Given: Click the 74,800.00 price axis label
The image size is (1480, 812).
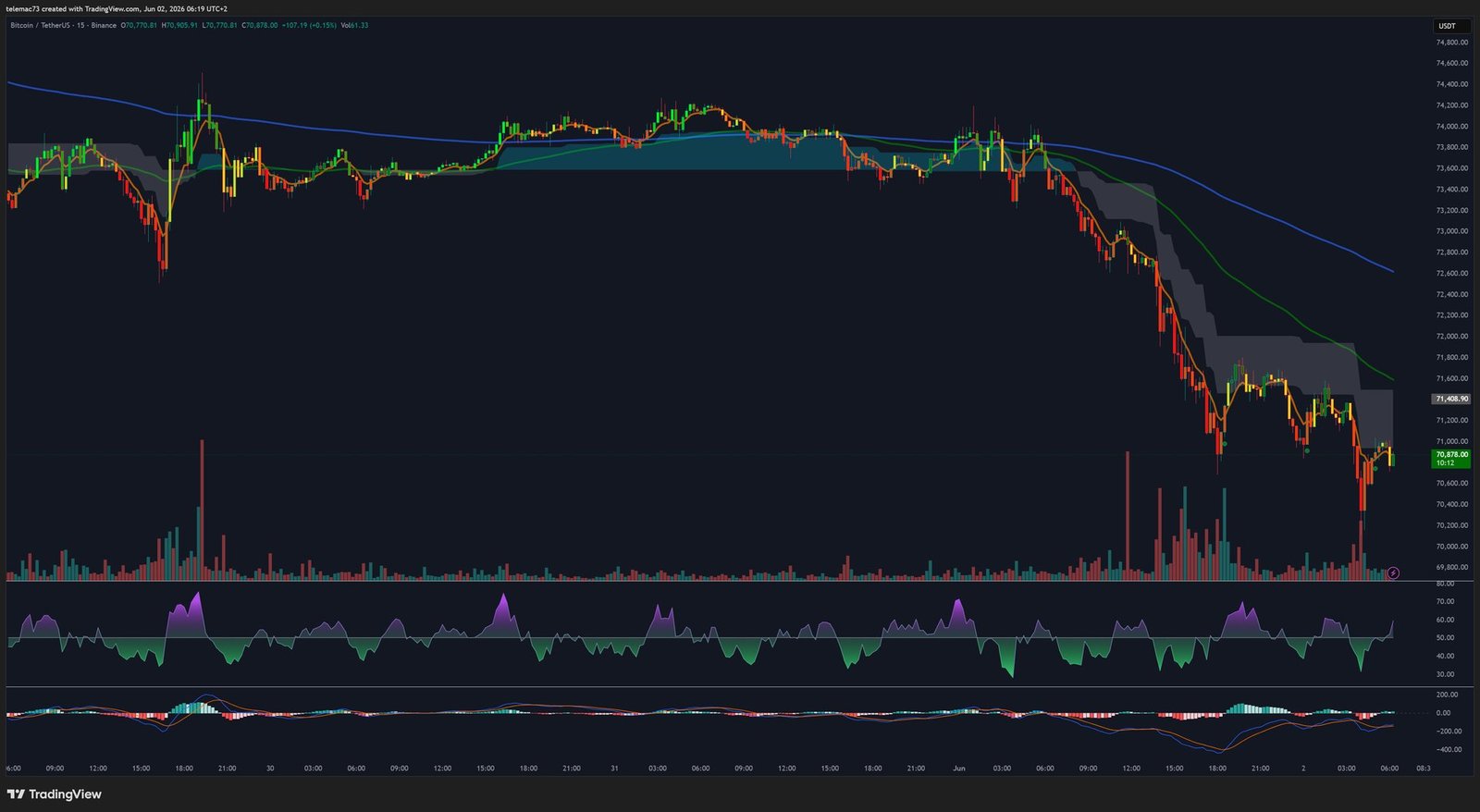Looking at the screenshot, I should tap(1451, 43).
